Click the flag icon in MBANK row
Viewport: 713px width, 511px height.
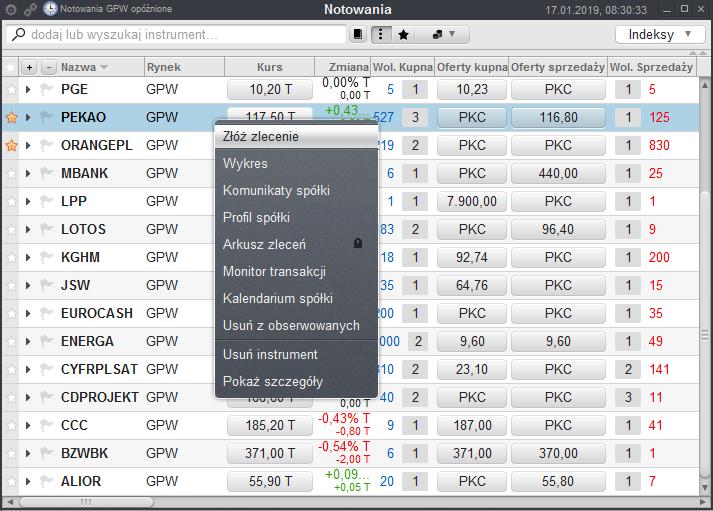tap(46, 173)
